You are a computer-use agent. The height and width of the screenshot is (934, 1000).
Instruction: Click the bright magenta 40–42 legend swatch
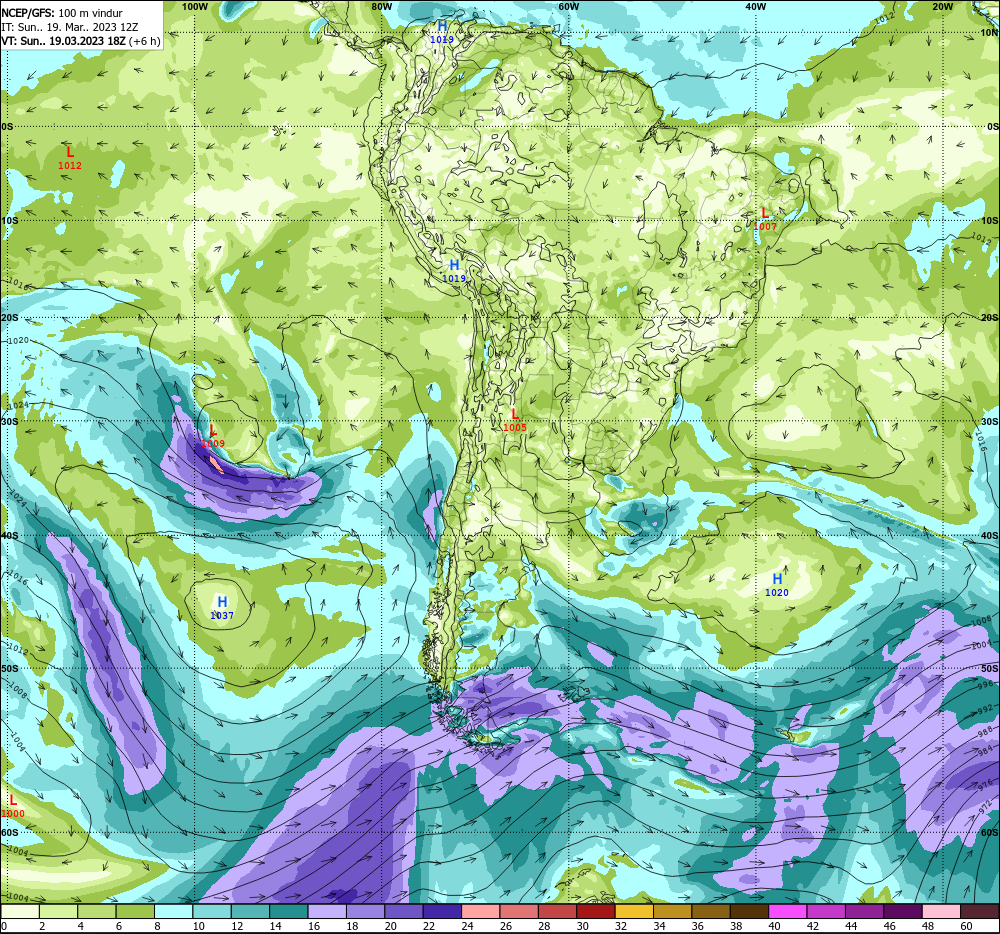[x=788, y=912]
